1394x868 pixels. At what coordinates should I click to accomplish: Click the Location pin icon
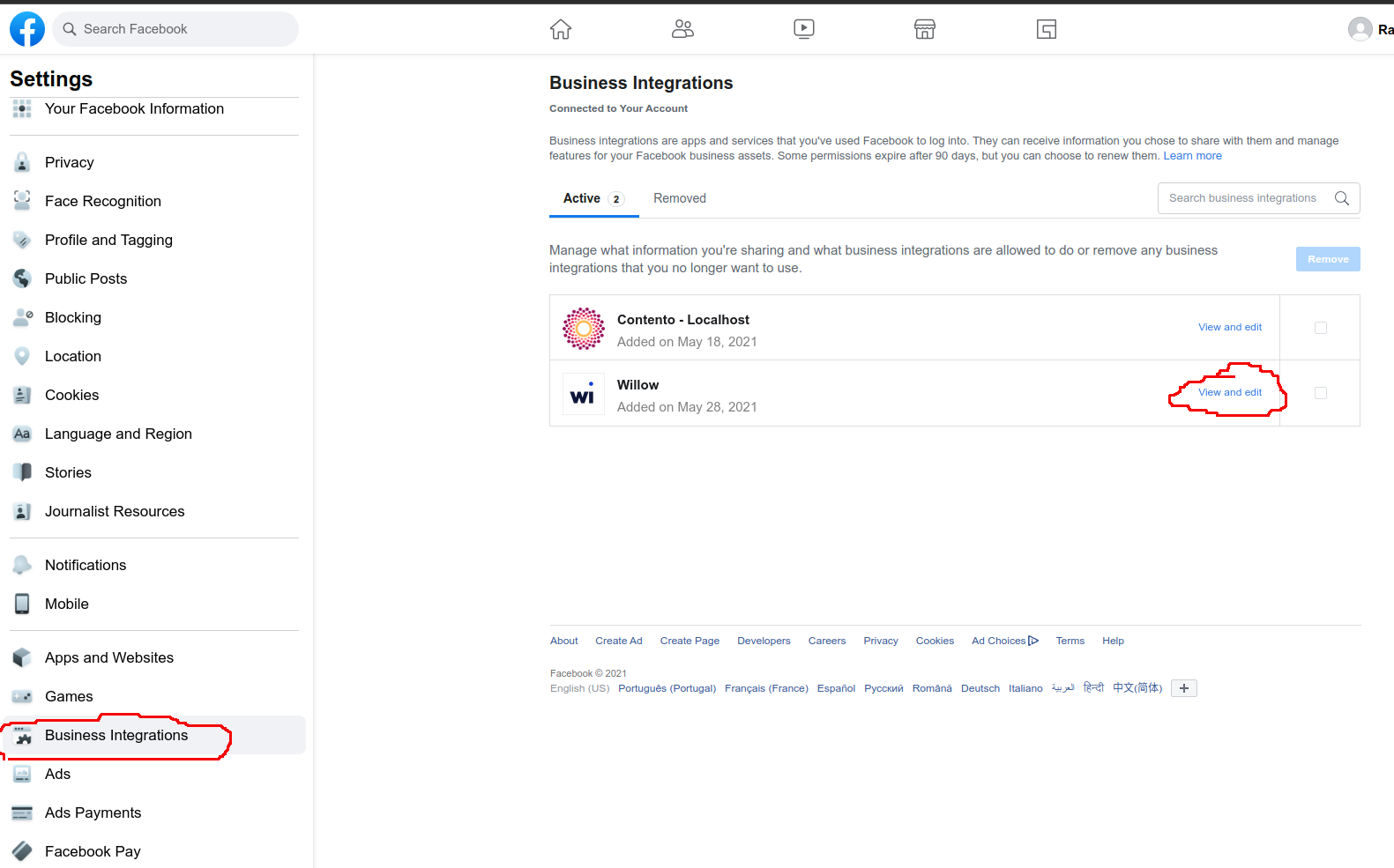pyautogui.click(x=22, y=356)
